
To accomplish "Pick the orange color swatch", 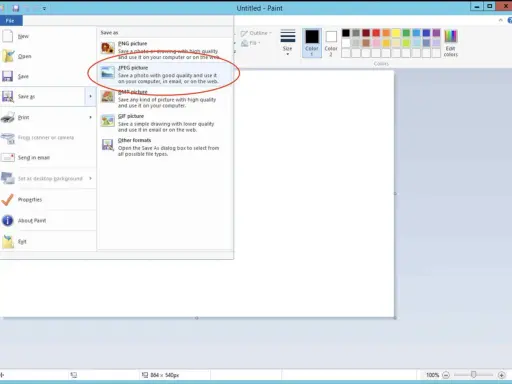I will click(386, 33).
